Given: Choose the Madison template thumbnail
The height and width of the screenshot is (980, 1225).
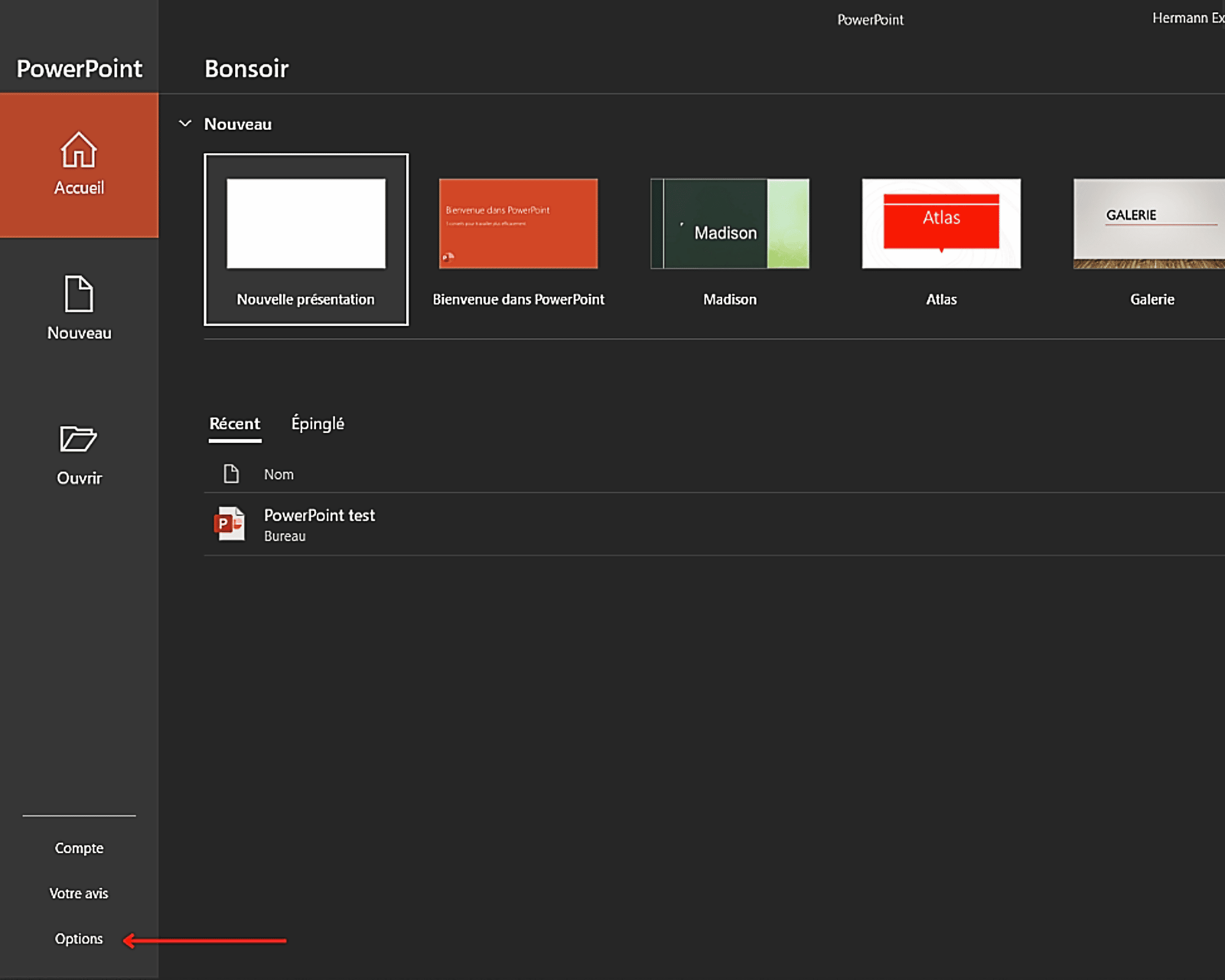Looking at the screenshot, I should point(730,224).
